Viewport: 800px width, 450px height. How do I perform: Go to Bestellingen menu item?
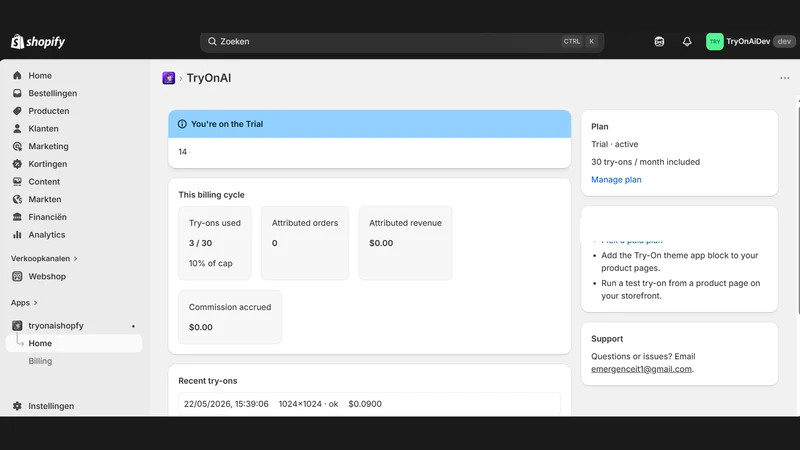coord(53,93)
